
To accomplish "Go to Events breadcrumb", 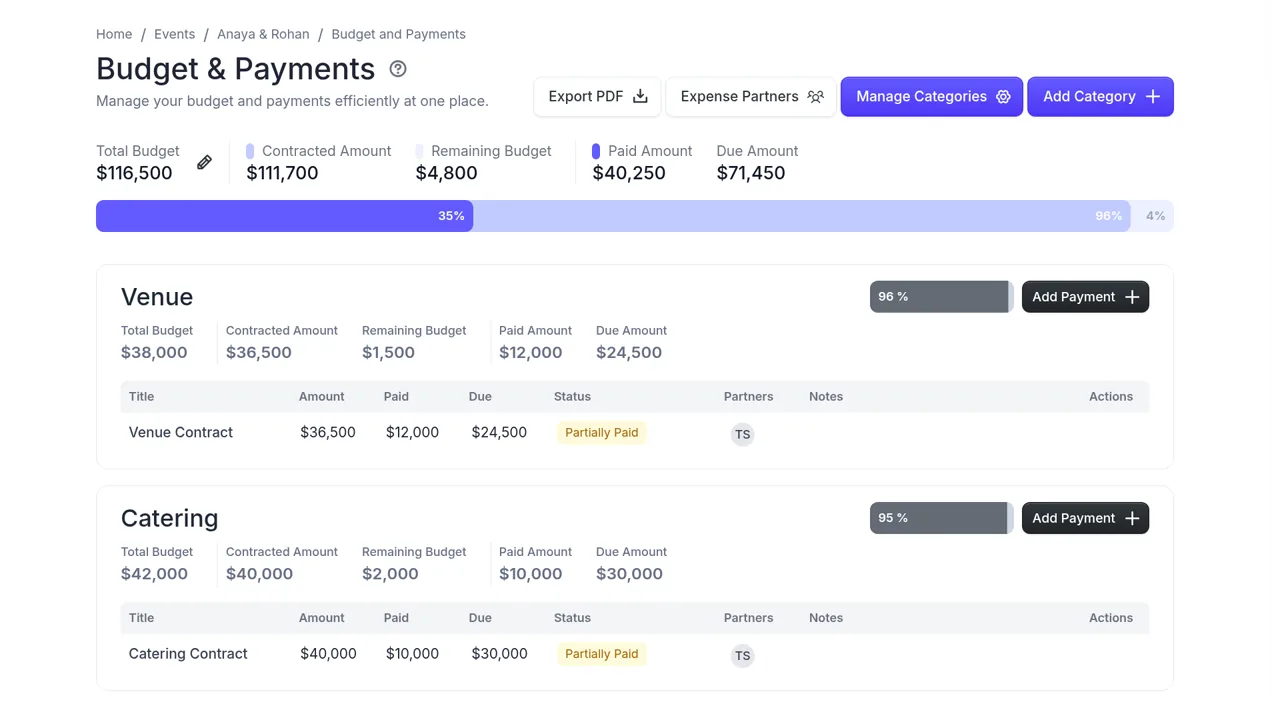I will 174,34.
